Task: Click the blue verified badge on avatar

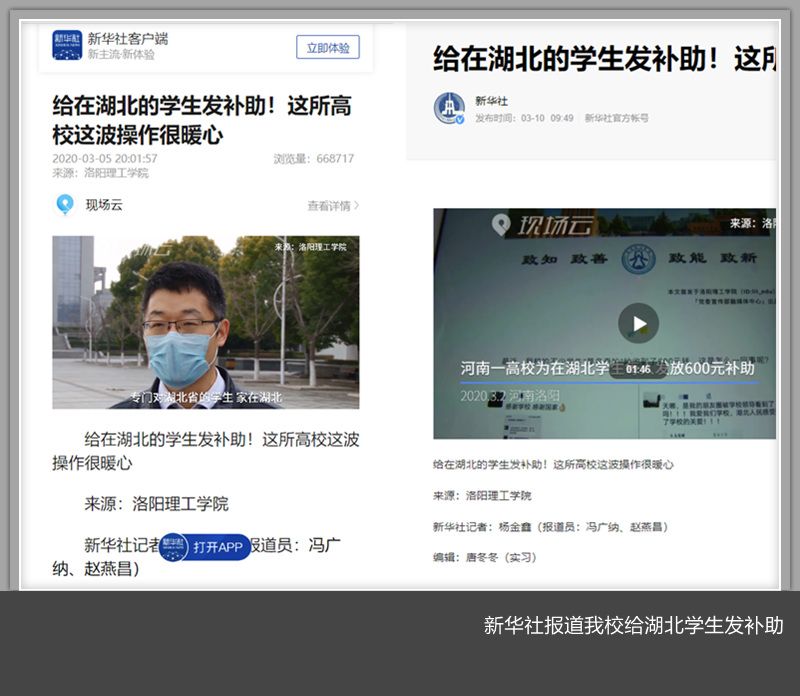Action: [460, 119]
